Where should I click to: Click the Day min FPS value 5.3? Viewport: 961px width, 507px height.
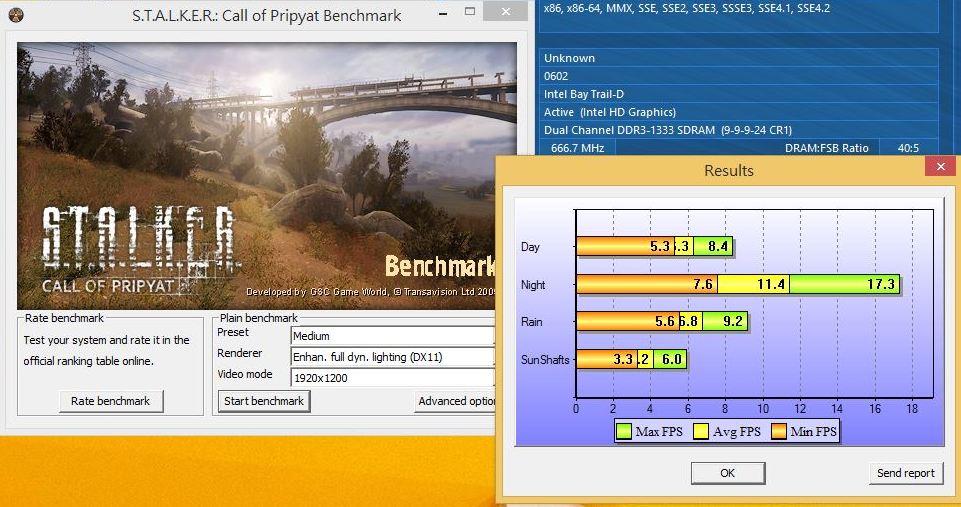(x=660, y=246)
